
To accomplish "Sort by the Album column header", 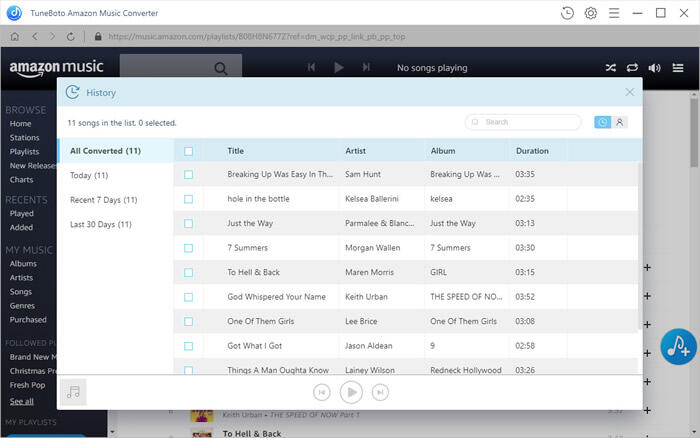I will (443, 151).
